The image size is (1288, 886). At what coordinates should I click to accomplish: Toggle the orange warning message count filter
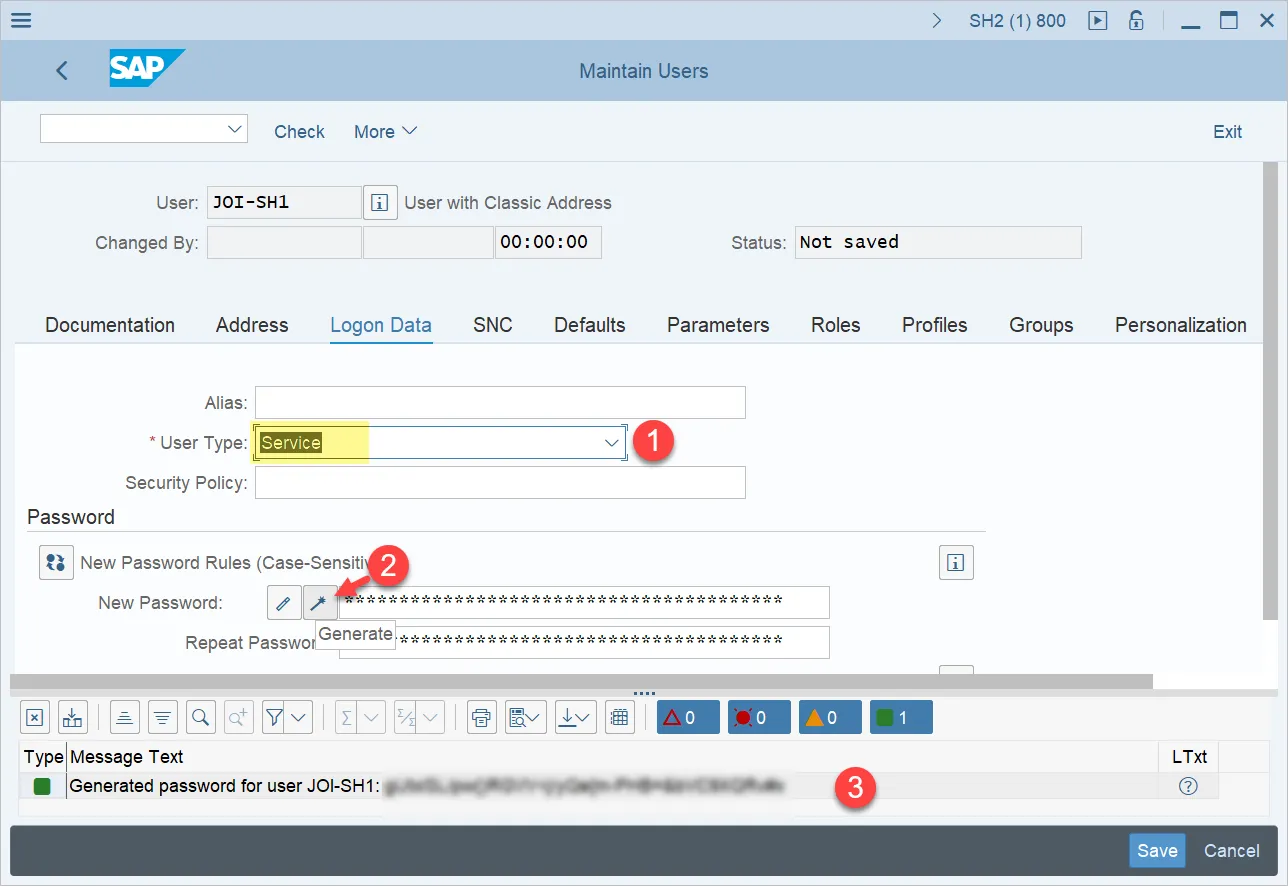pos(830,717)
